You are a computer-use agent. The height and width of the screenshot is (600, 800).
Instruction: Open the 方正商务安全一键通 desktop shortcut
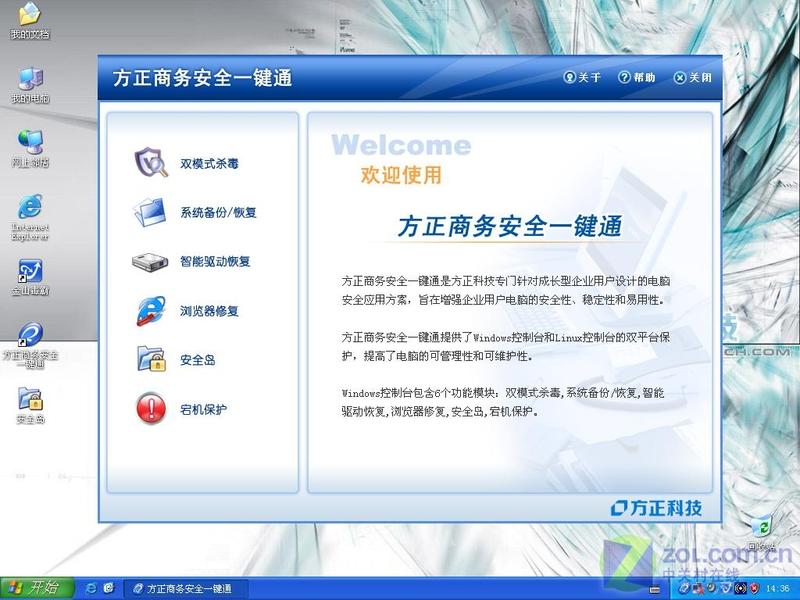[x=30, y=345]
